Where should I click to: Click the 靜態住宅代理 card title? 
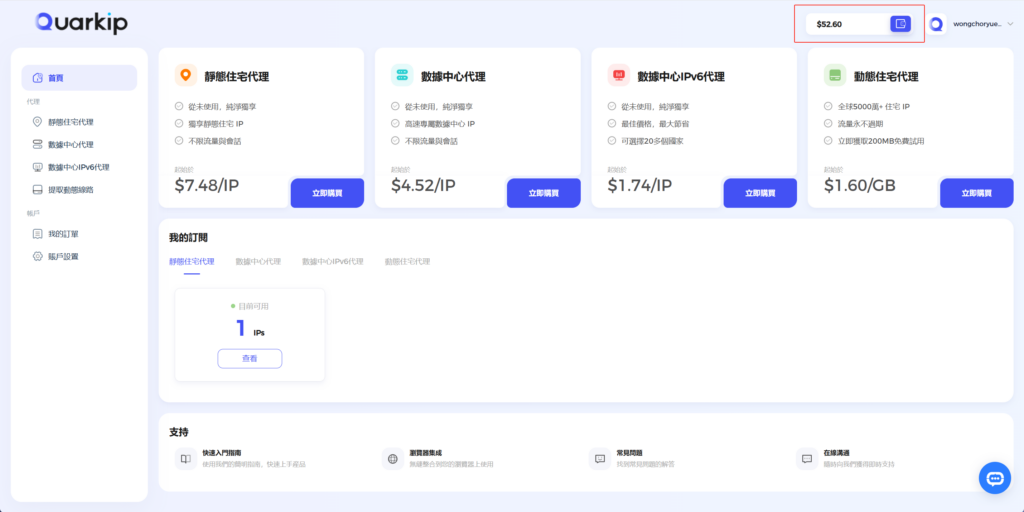236,76
